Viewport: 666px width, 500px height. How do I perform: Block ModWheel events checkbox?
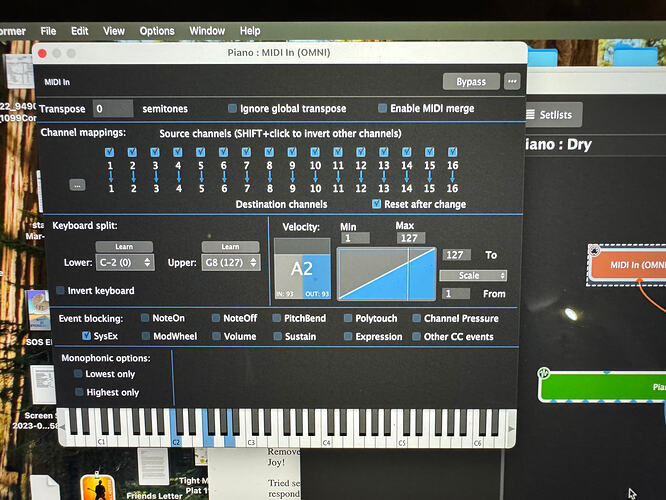coord(146,336)
